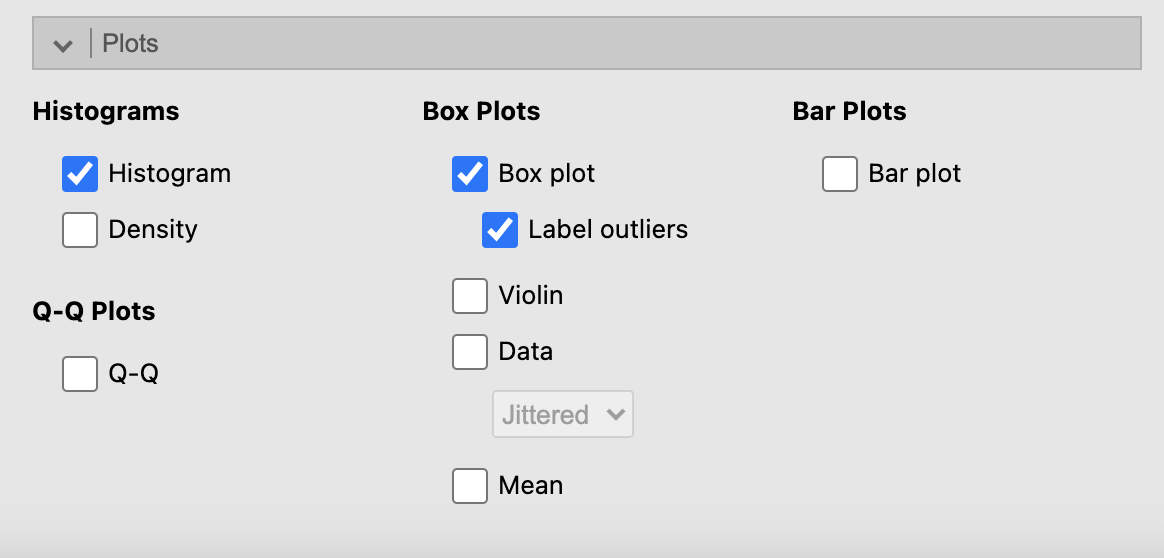This screenshot has width=1164, height=558.
Task: Click the Plots section header bar
Action: pyautogui.click(x=600, y=44)
